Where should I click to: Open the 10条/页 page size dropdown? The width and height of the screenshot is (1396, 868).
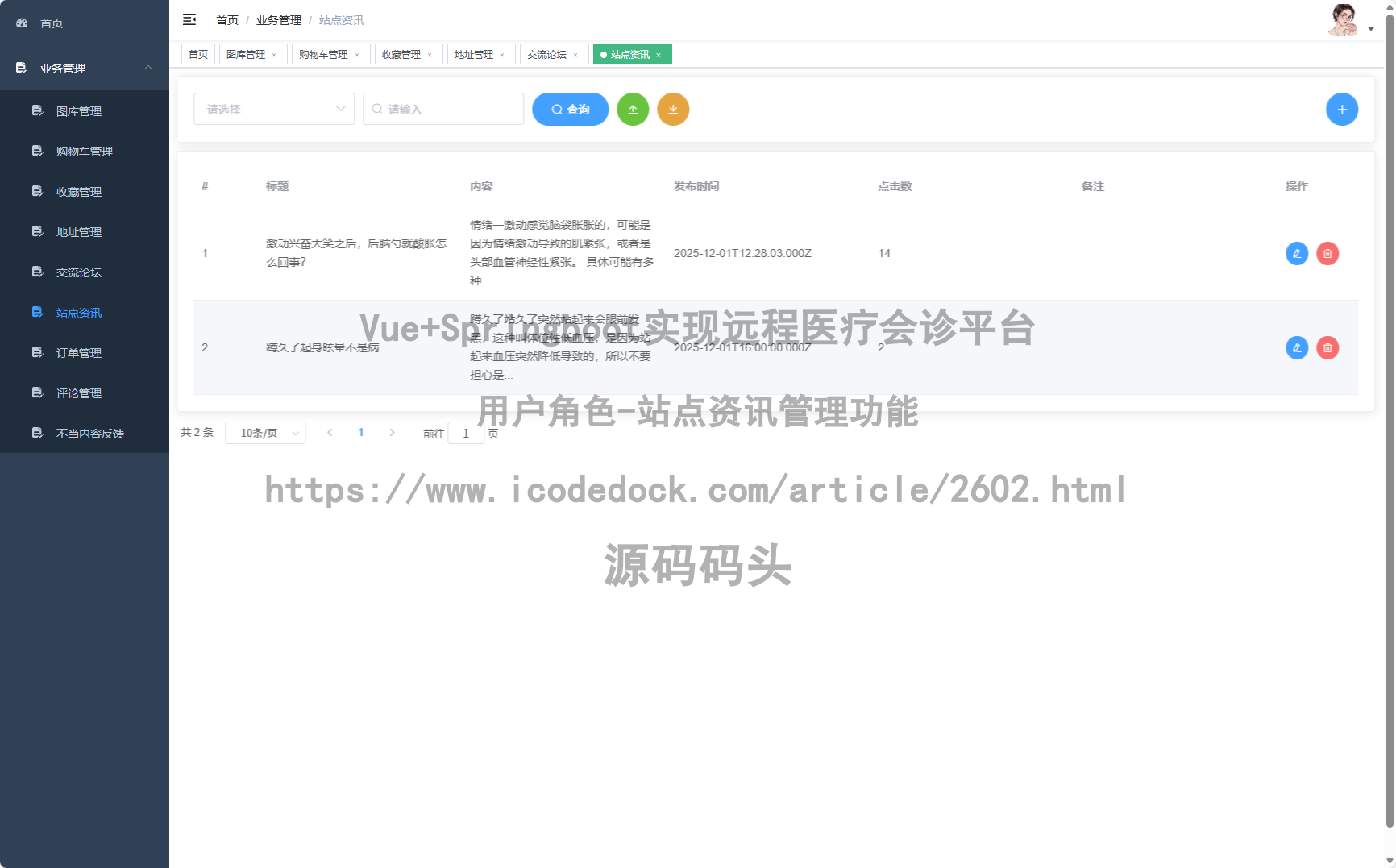pyautogui.click(x=265, y=432)
